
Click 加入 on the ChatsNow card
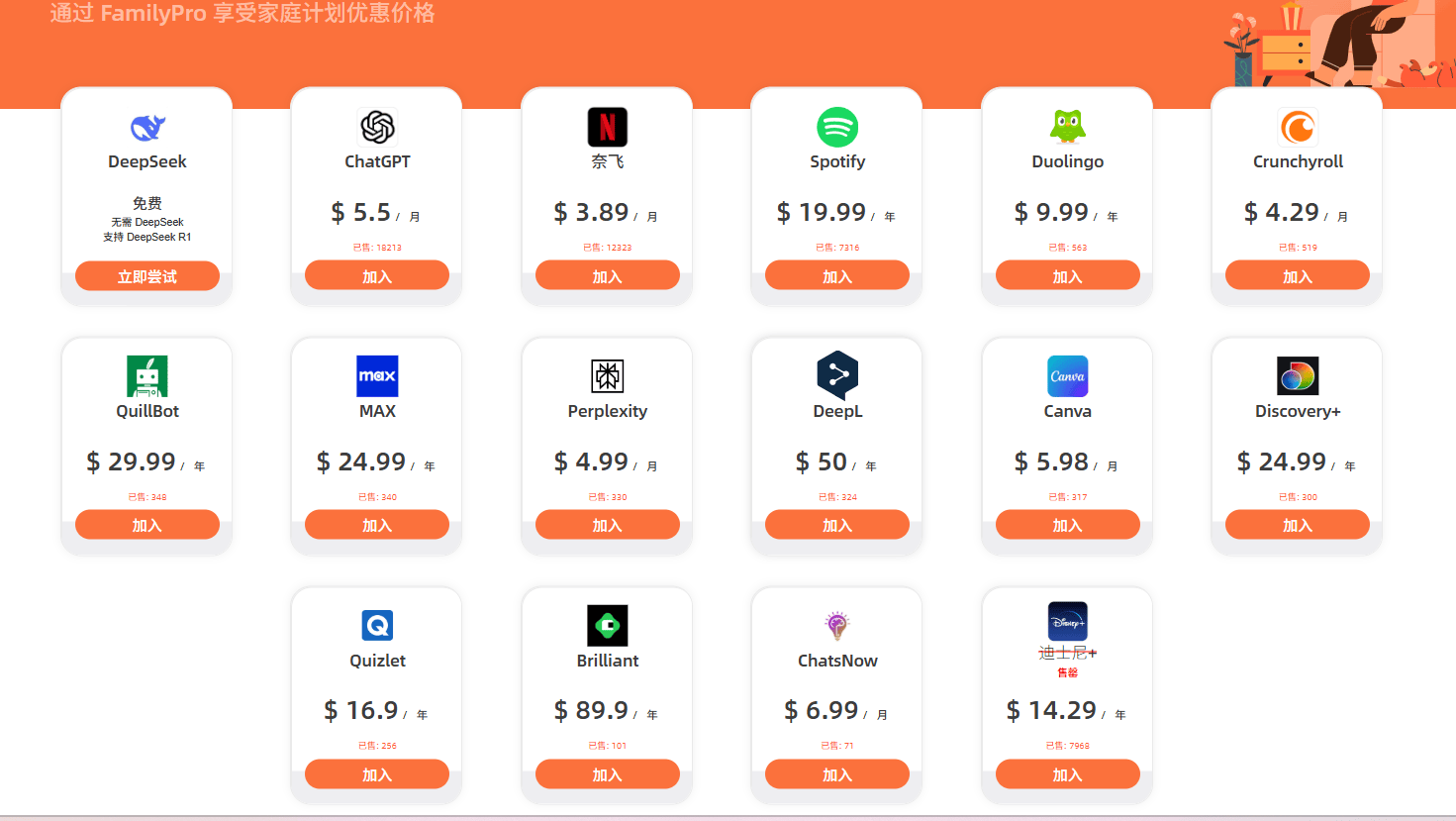[x=837, y=773]
